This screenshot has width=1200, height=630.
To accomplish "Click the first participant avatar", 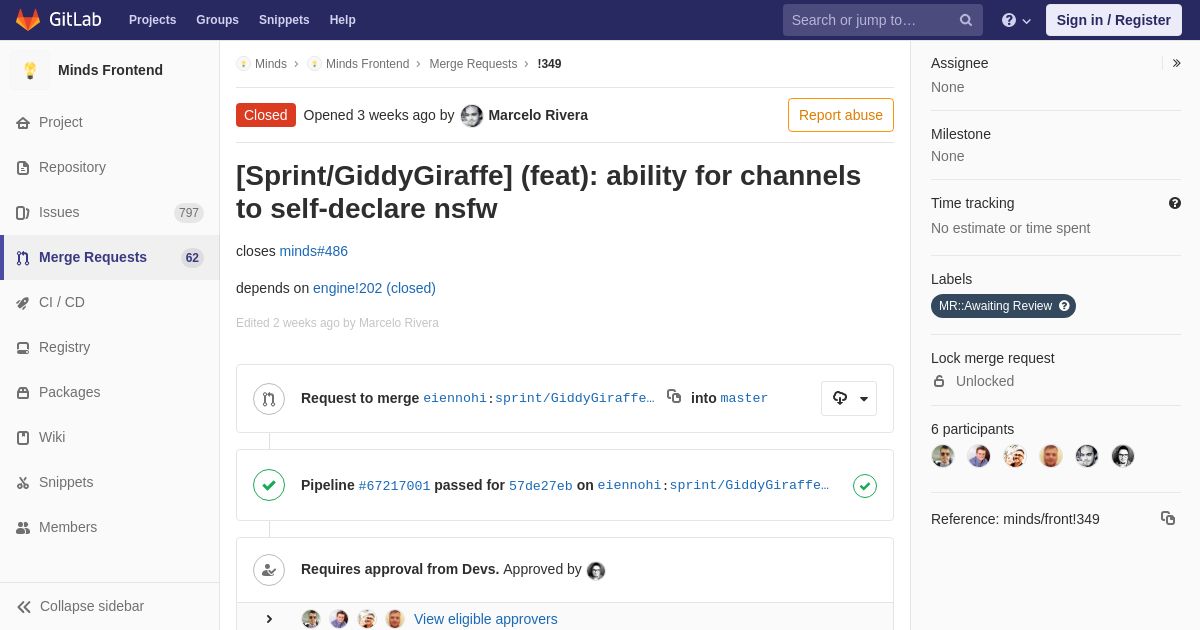I will click(943, 456).
